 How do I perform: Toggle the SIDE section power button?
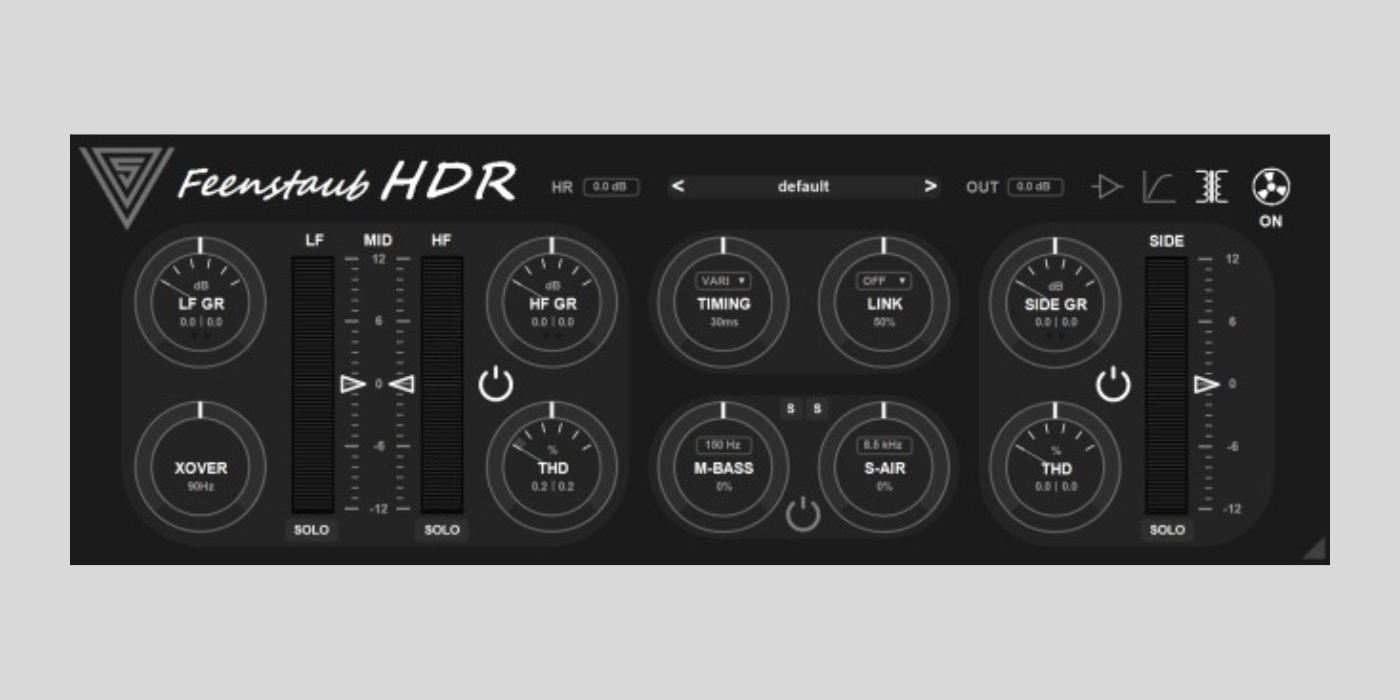click(x=1113, y=384)
